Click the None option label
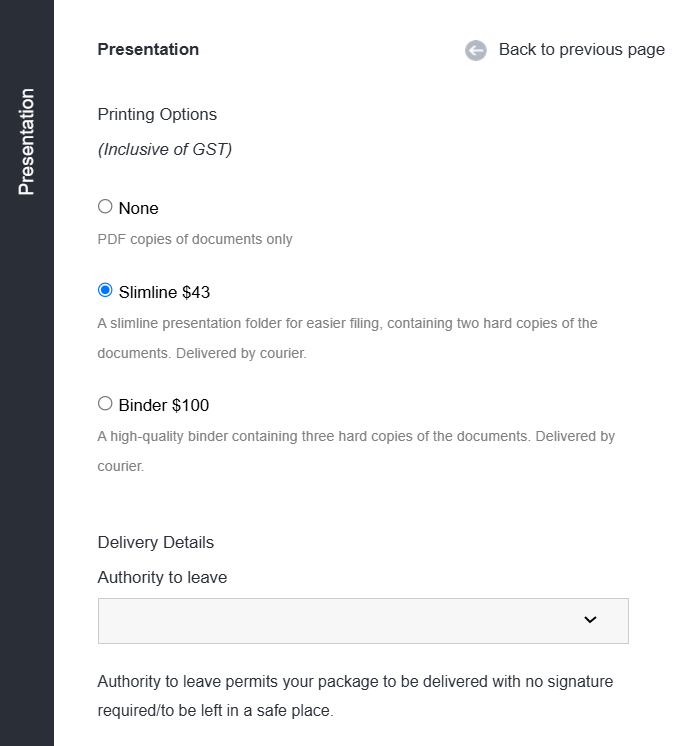Screen dimensions: 684x746 pyautogui.click(x=138, y=208)
